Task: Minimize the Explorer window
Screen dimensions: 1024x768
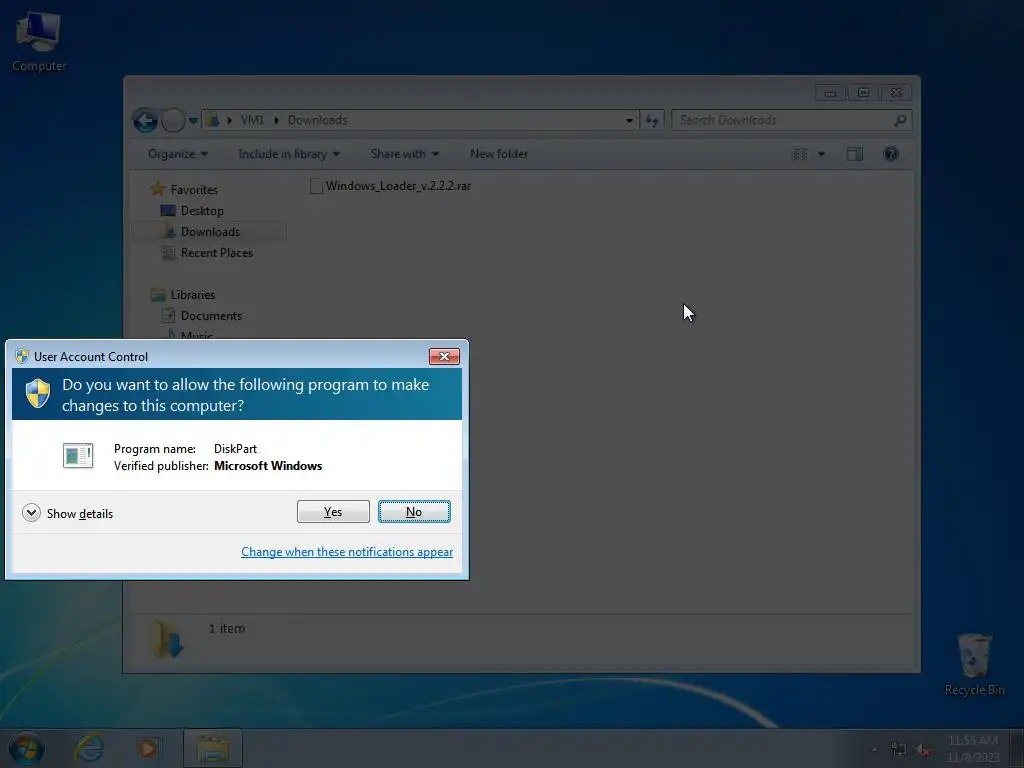Action: [x=830, y=93]
